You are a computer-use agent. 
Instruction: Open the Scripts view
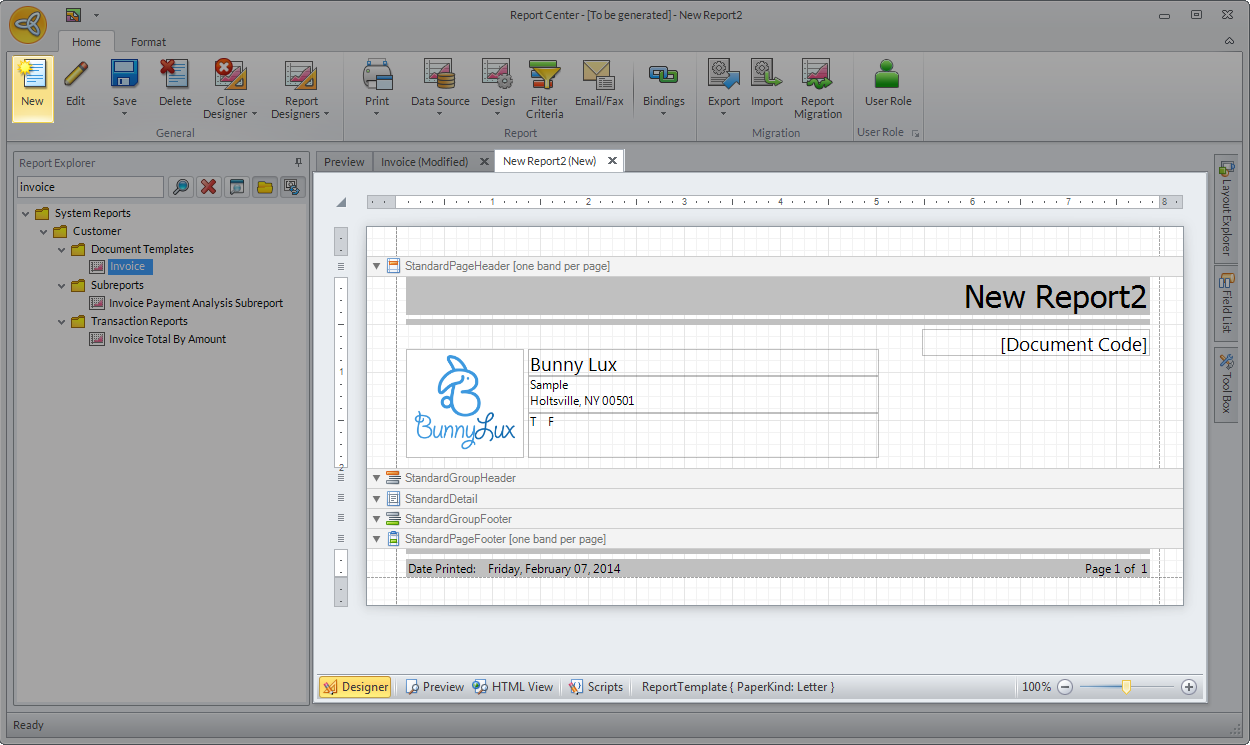pyautogui.click(x=596, y=687)
